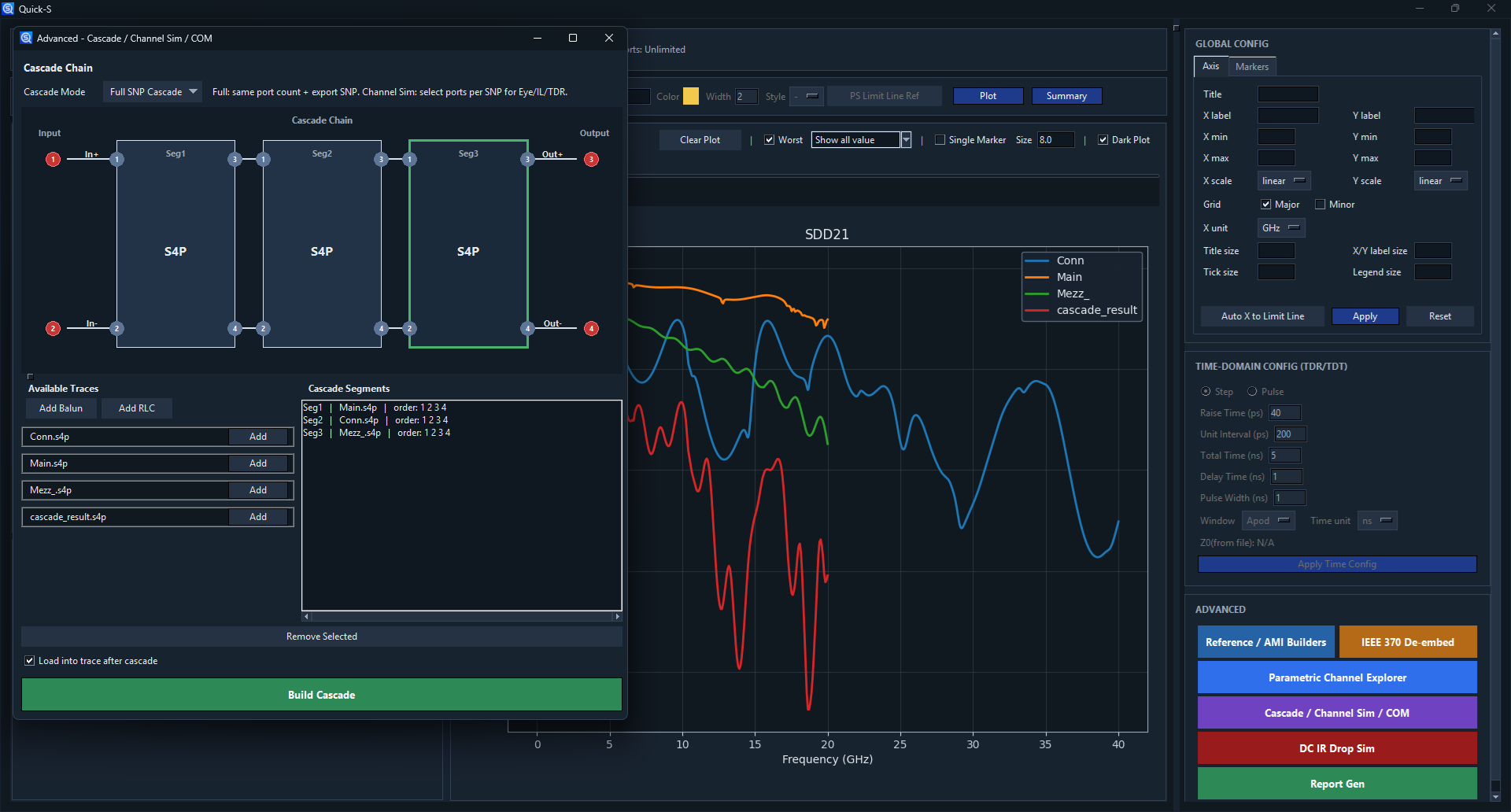Click left scroll arrow under Cascade Segments list

coord(306,617)
